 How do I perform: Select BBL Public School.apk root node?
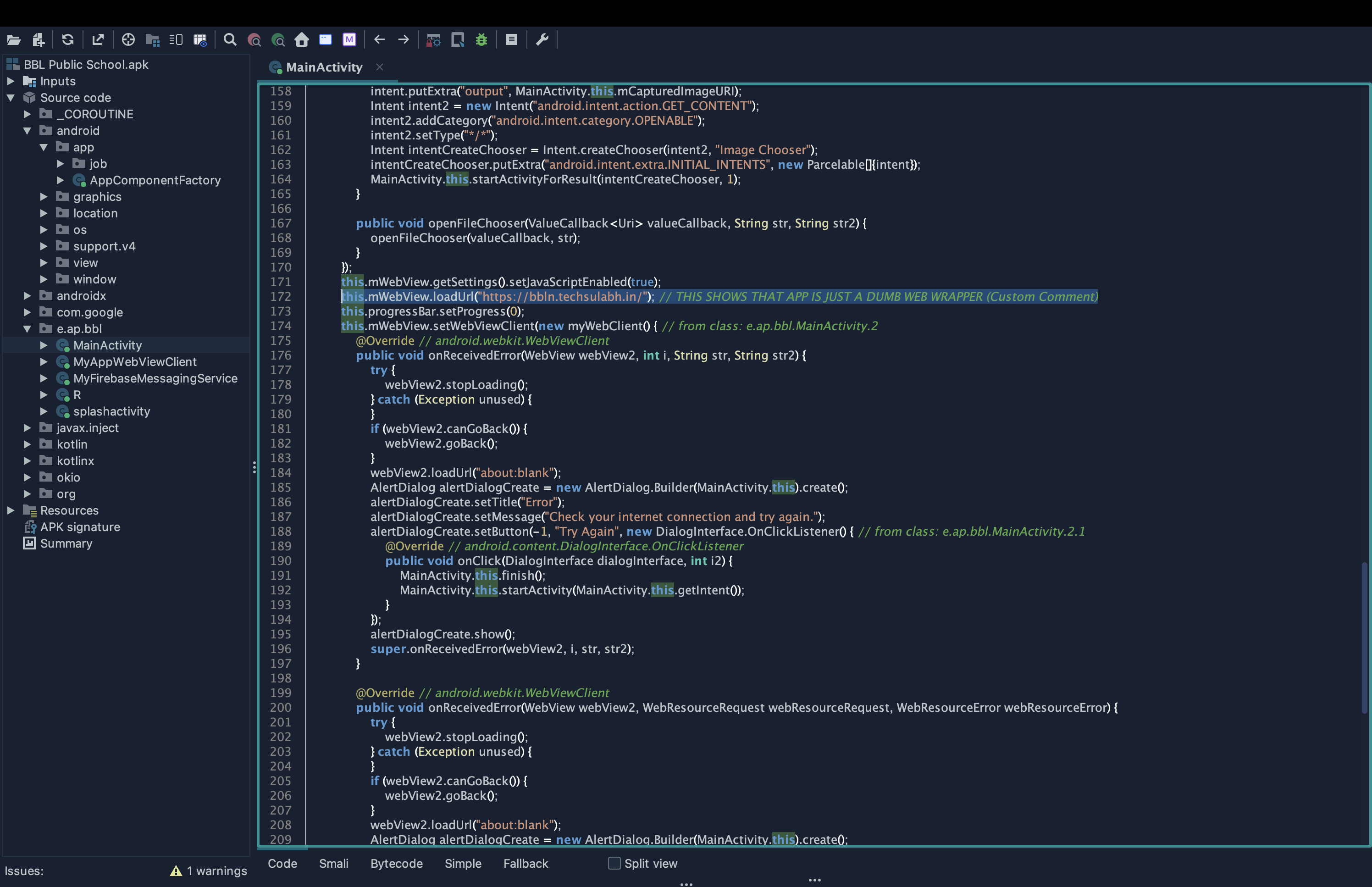click(x=86, y=65)
